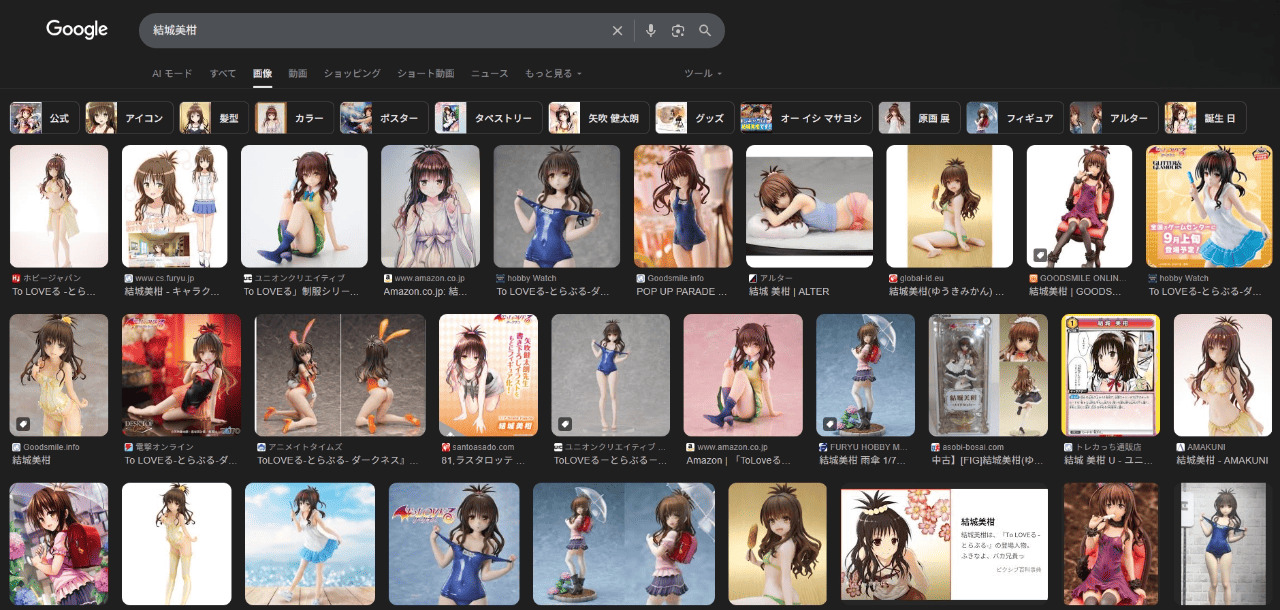Select the アイコン filter chip

pos(129,118)
